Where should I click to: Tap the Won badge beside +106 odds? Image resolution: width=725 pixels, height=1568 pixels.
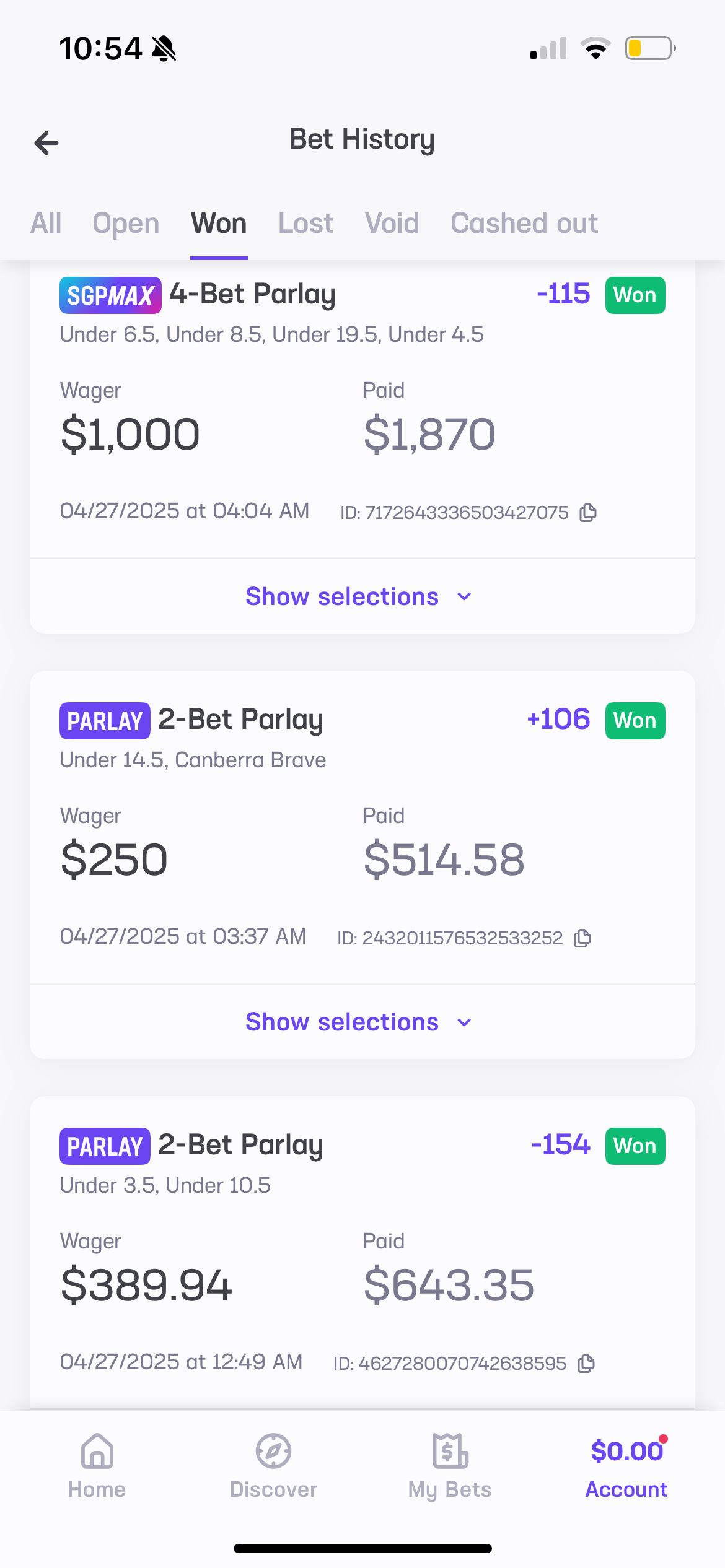pyautogui.click(x=635, y=721)
